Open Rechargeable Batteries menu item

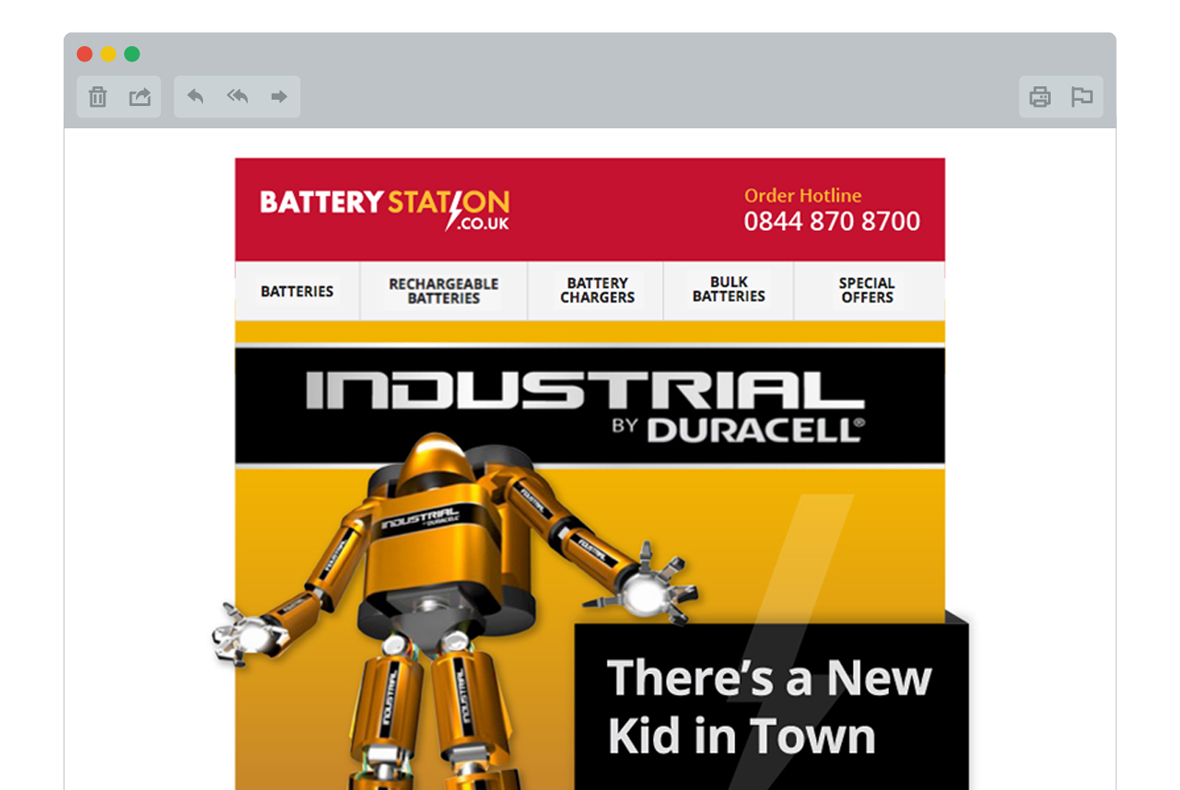click(444, 291)
